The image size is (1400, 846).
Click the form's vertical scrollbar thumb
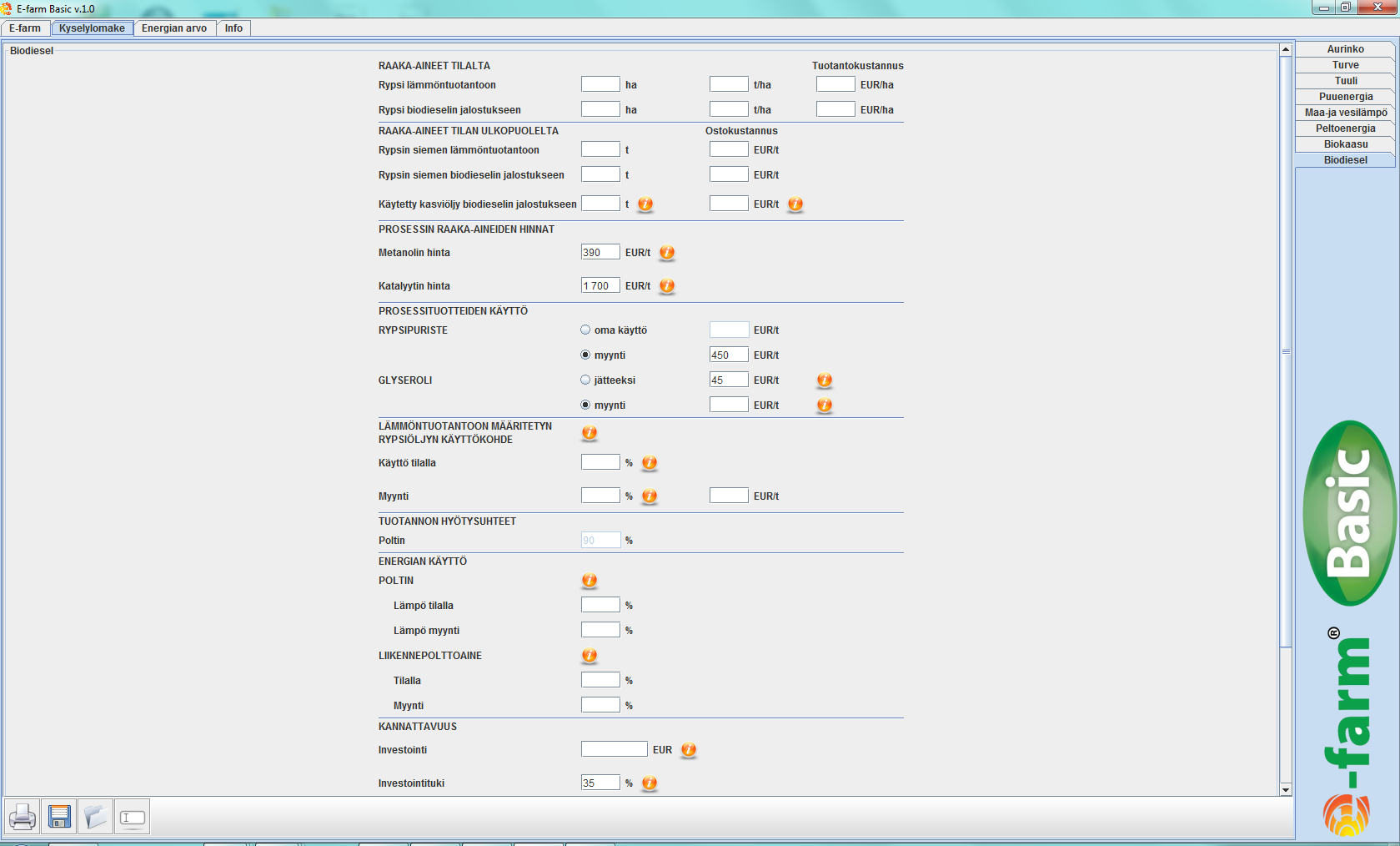tap(1286, 351)
